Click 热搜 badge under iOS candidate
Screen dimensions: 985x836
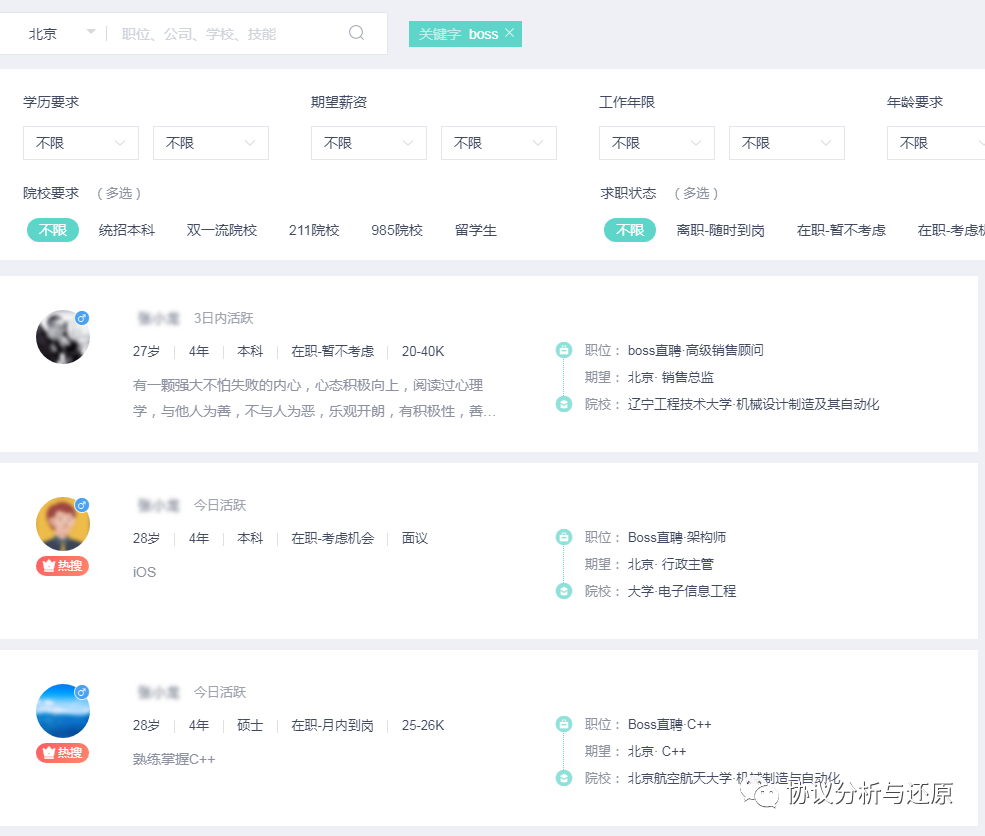tap(63, 566)
